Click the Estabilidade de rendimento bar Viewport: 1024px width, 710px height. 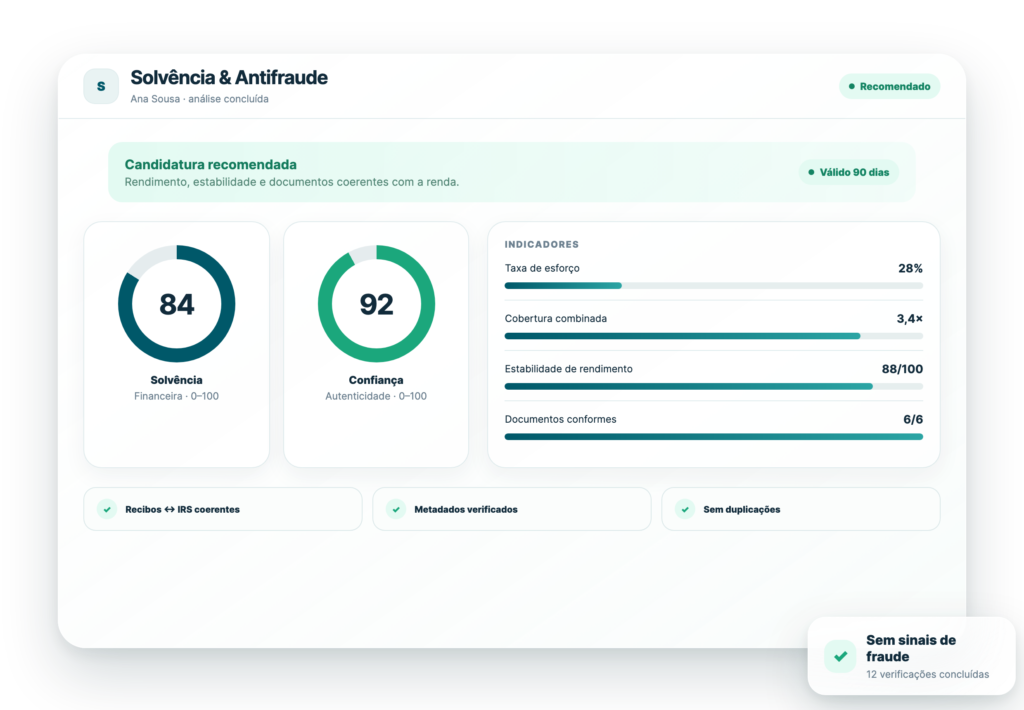point(714,386)
